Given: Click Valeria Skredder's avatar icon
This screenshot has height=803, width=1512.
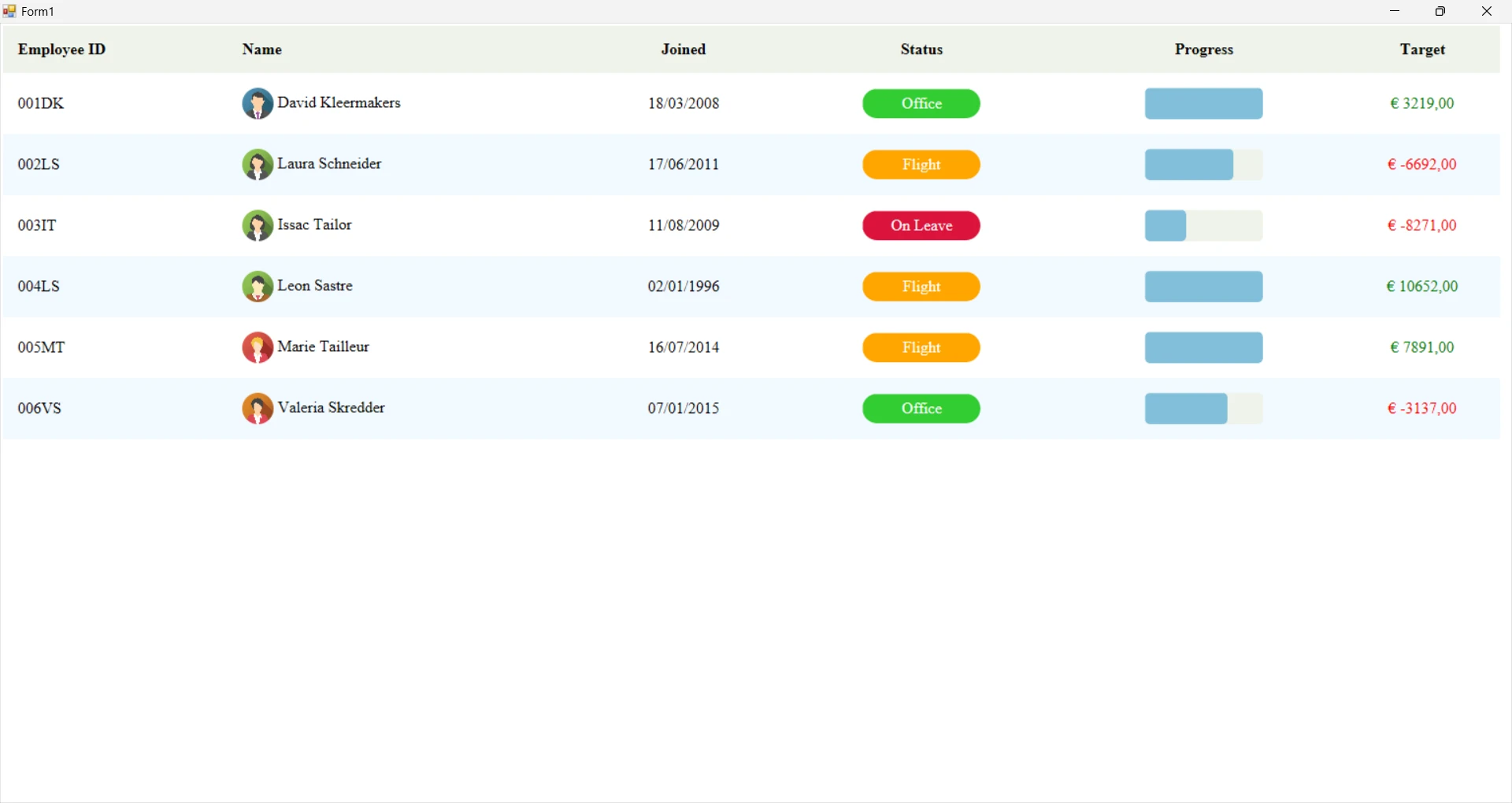Looking at the screenshot, I should [x=258, y=409].
